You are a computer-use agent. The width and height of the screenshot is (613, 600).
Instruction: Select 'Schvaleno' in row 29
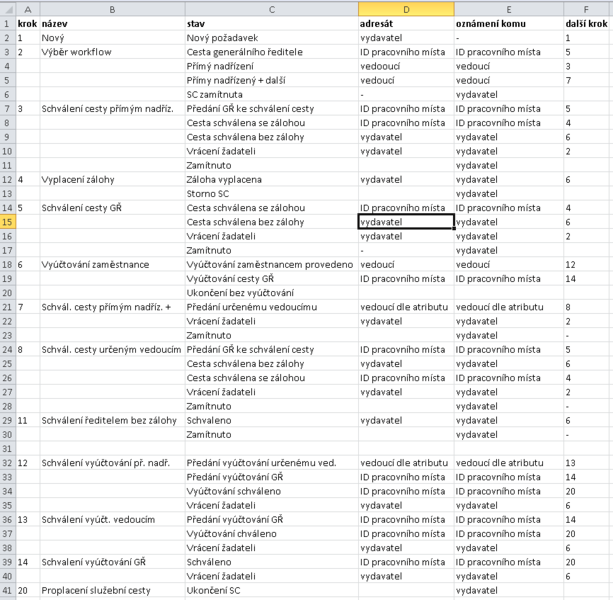pyautogui.click(x=272, y=421)
